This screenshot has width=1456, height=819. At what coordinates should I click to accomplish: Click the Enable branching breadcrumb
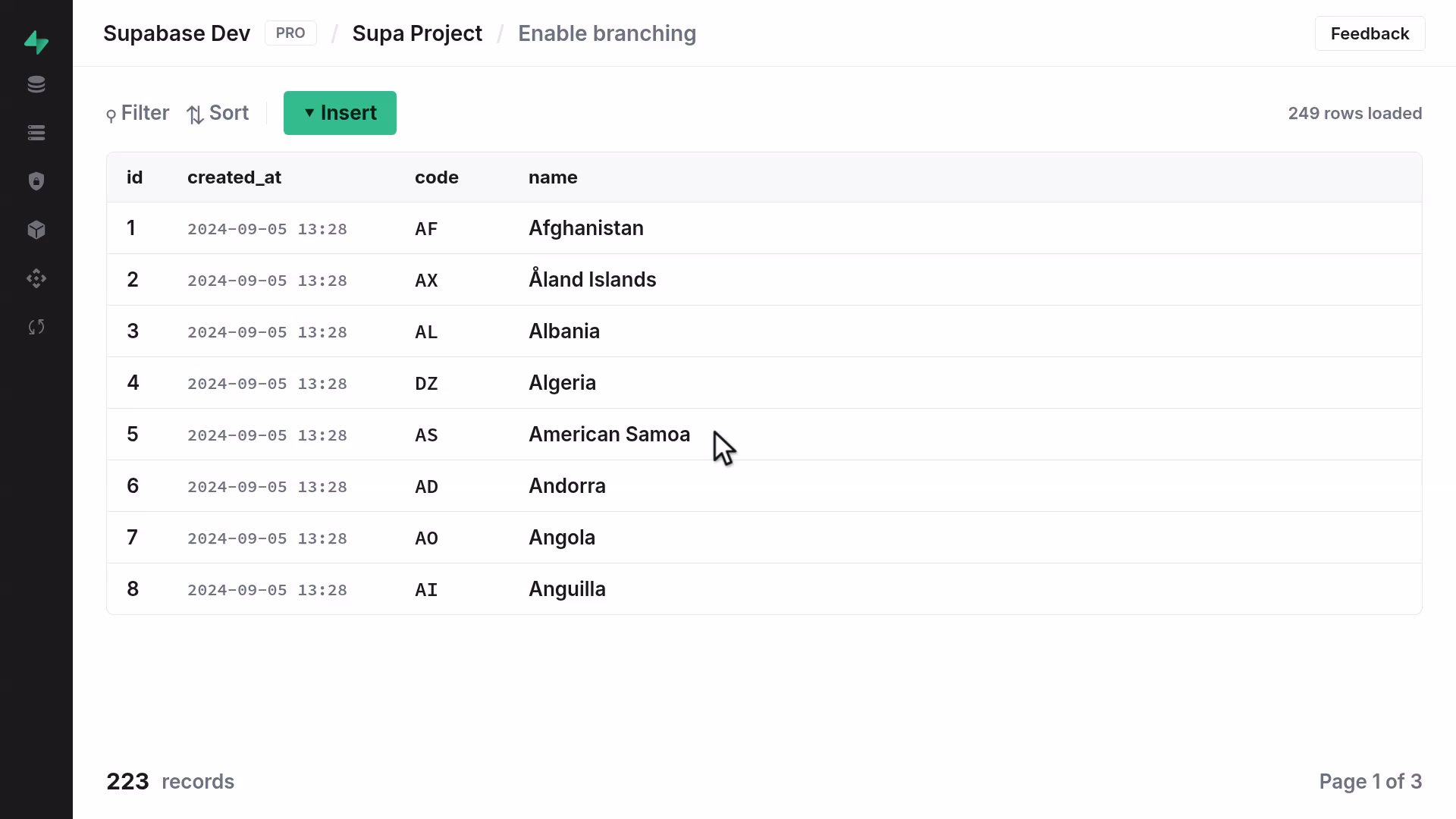607,33
